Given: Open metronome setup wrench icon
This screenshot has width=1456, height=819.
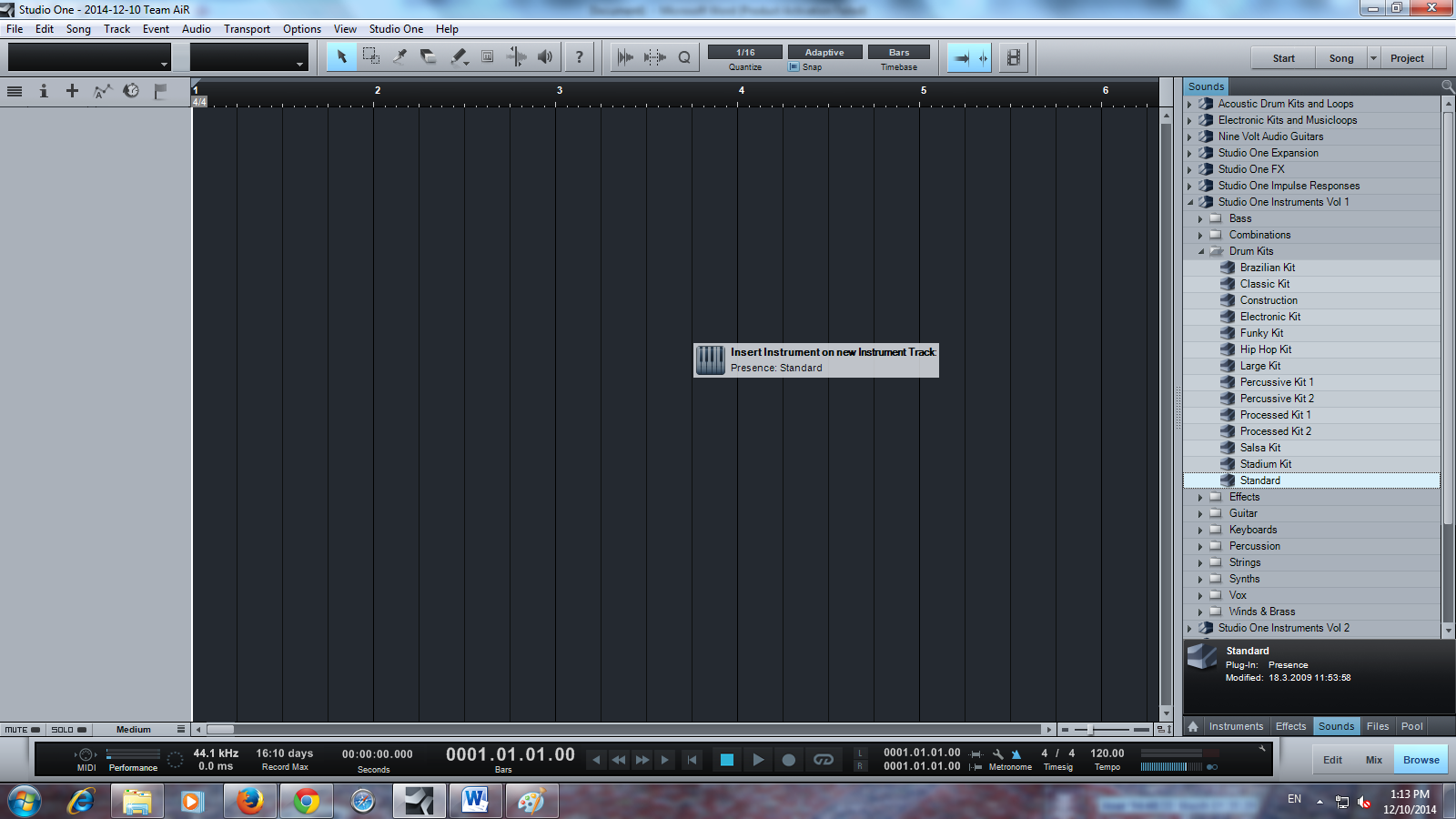Looking at the screenshot, I should click(997, 753).
